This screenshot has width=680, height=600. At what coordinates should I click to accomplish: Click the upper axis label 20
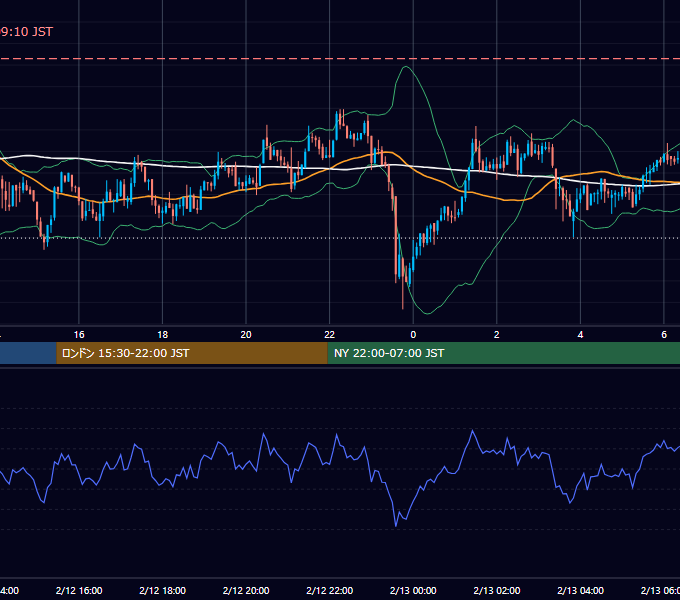click(x=246, y=334)
